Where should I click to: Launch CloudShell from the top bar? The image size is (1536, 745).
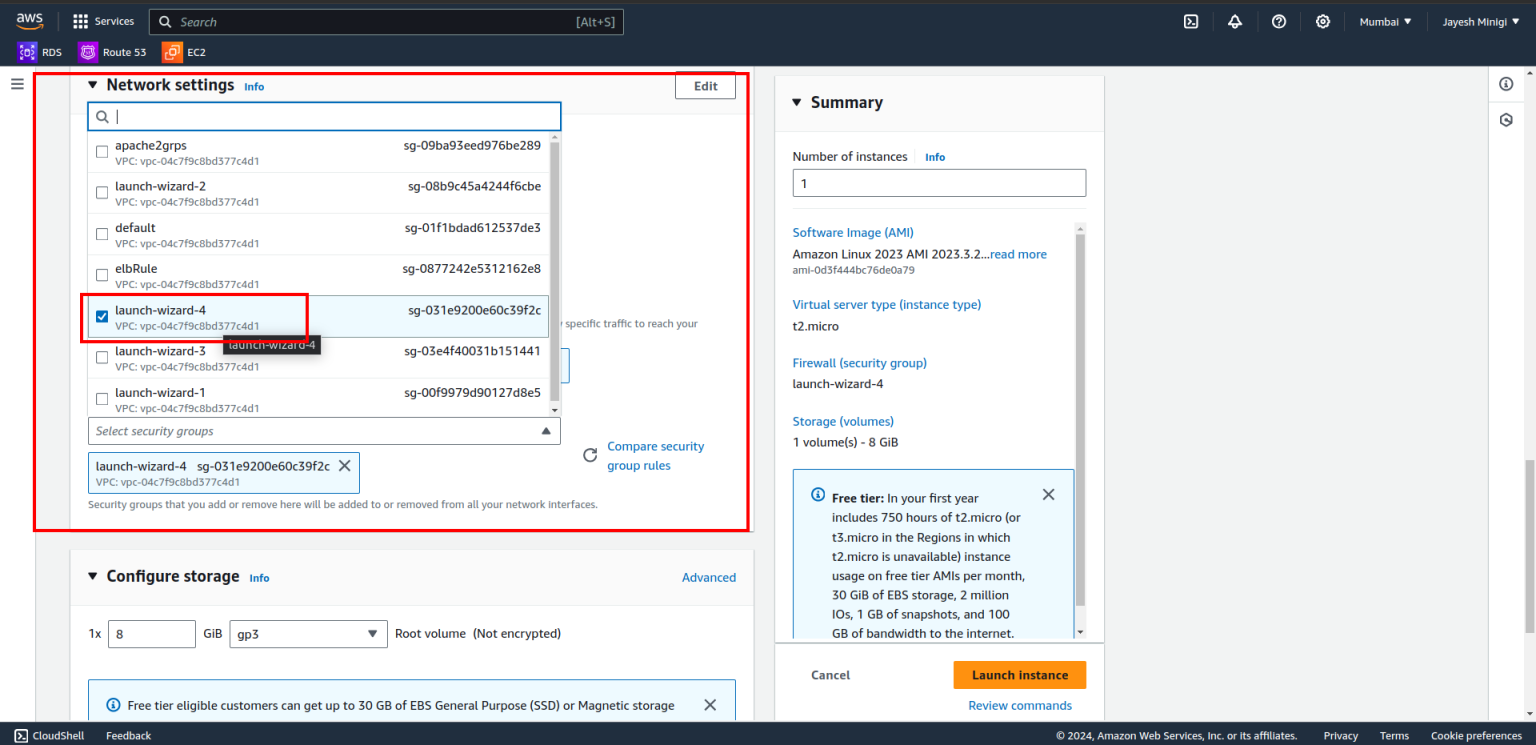point(1190,21)
